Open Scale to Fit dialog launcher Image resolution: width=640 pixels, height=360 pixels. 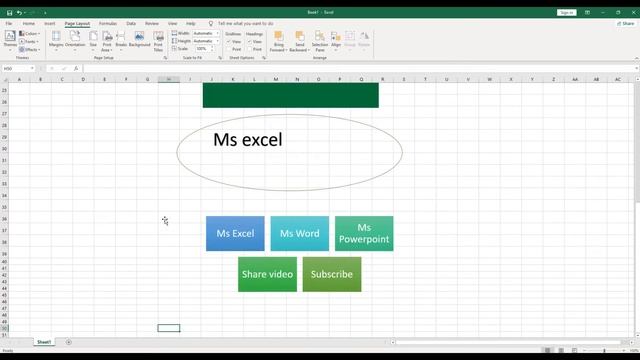[220, 58]
